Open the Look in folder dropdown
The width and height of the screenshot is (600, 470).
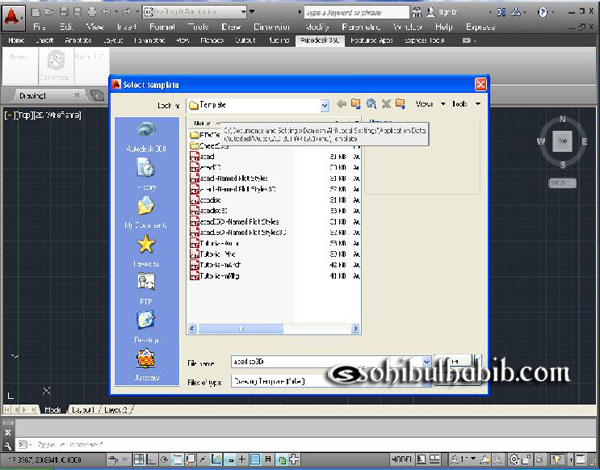[324, 105]
